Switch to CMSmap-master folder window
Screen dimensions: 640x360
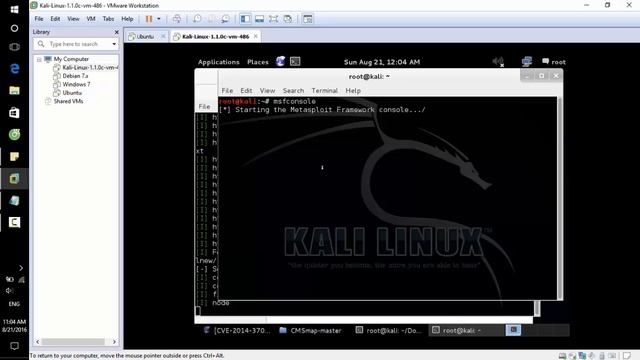(311, 330)
